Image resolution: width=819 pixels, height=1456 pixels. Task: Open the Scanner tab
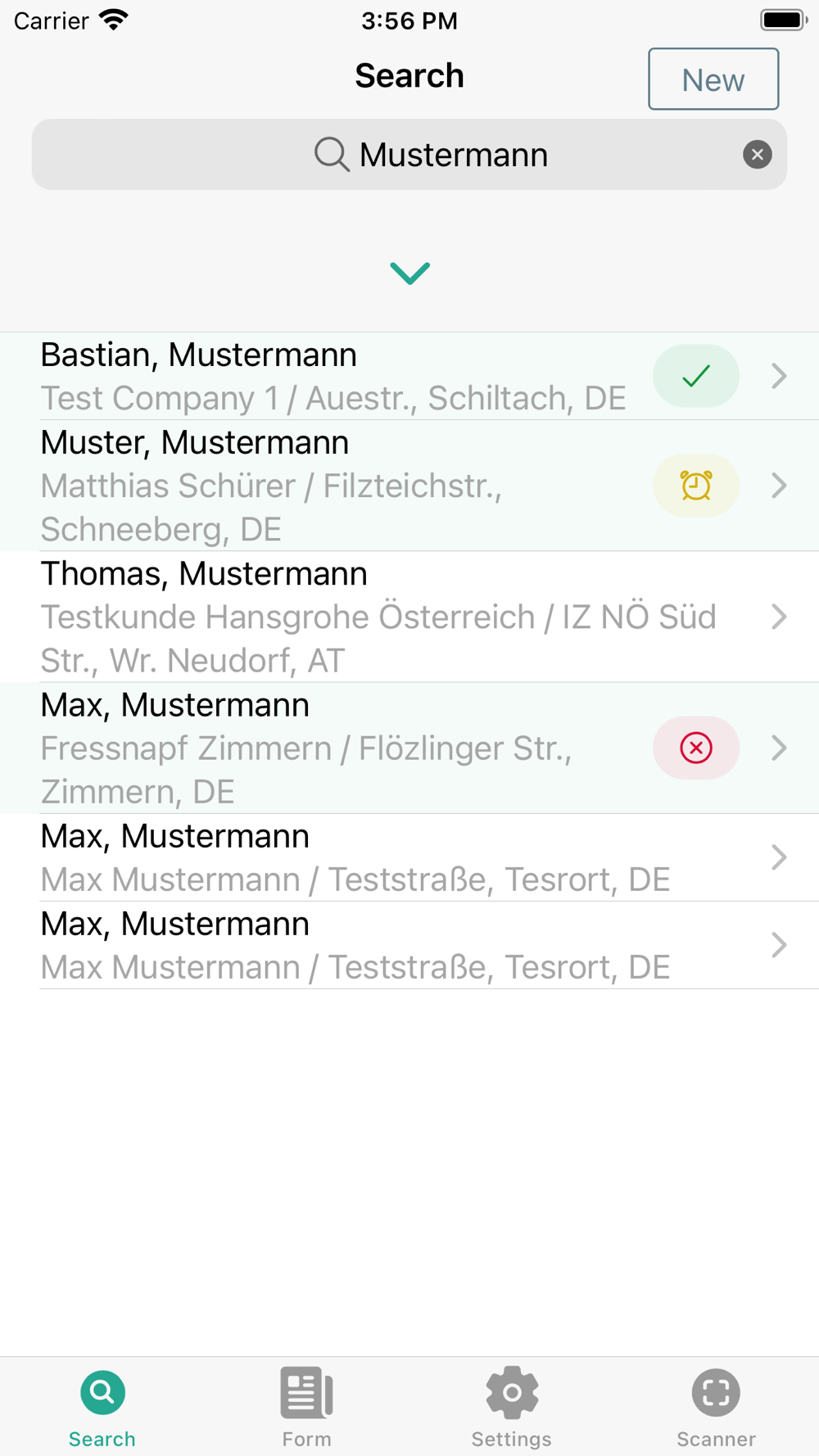pyautogui.click(x=716, y=1408)
